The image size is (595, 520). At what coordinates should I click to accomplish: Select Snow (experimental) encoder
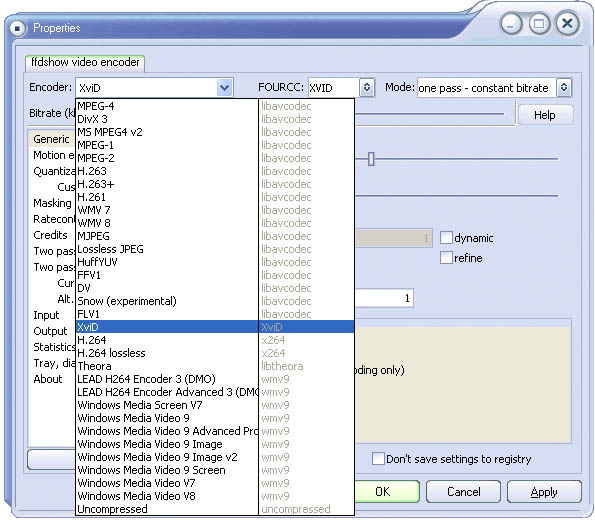click(215, 301)
